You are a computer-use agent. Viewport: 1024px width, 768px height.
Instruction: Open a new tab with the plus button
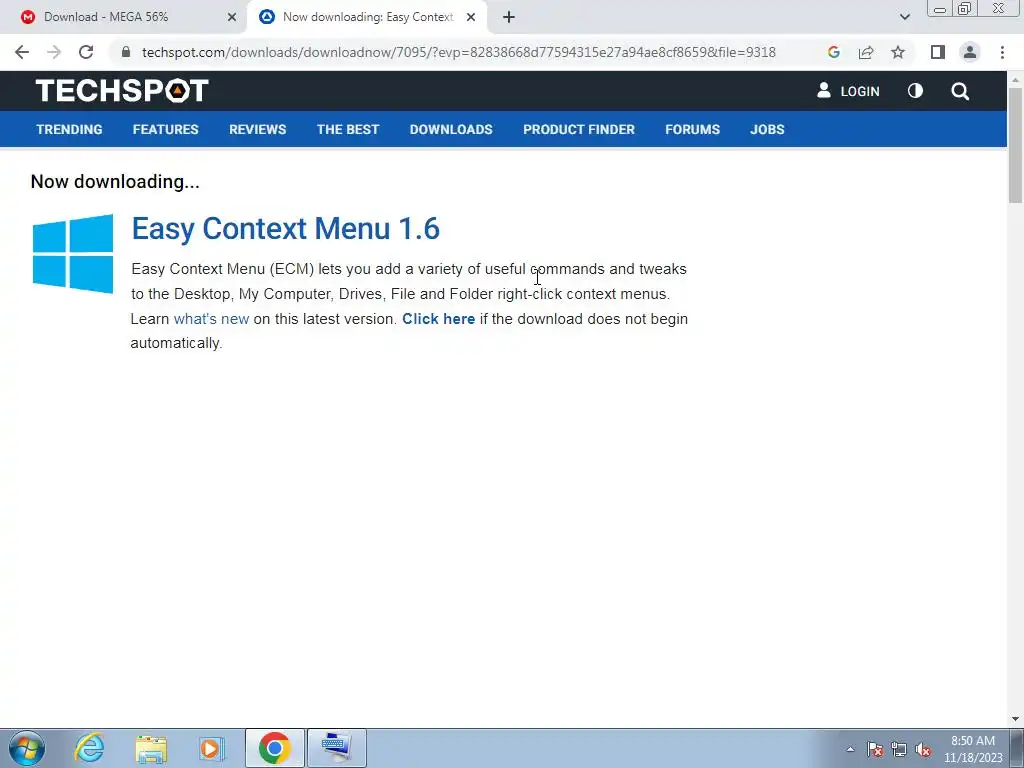click(x=509, y=18)
